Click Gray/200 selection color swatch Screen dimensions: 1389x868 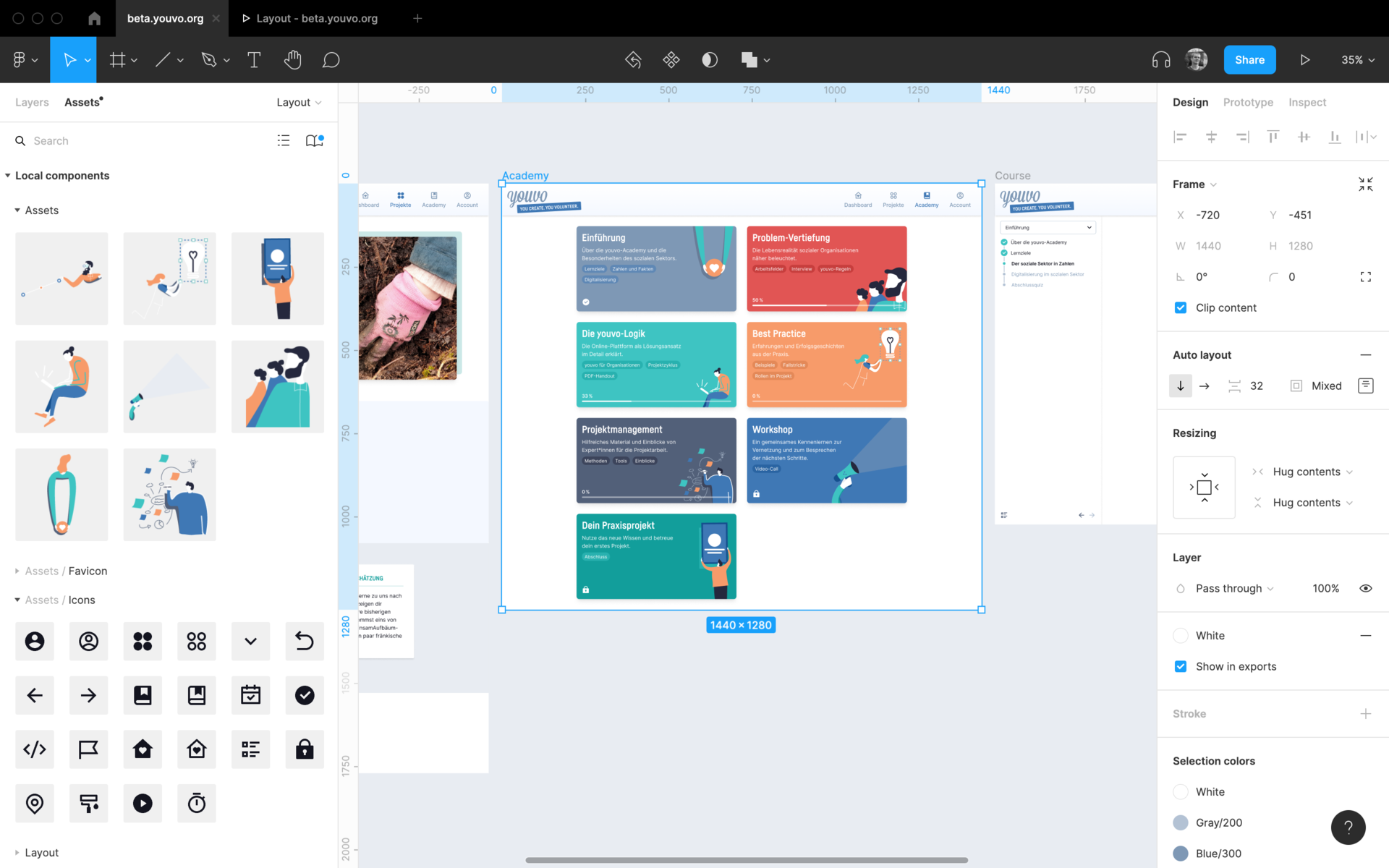point(1181,822)
